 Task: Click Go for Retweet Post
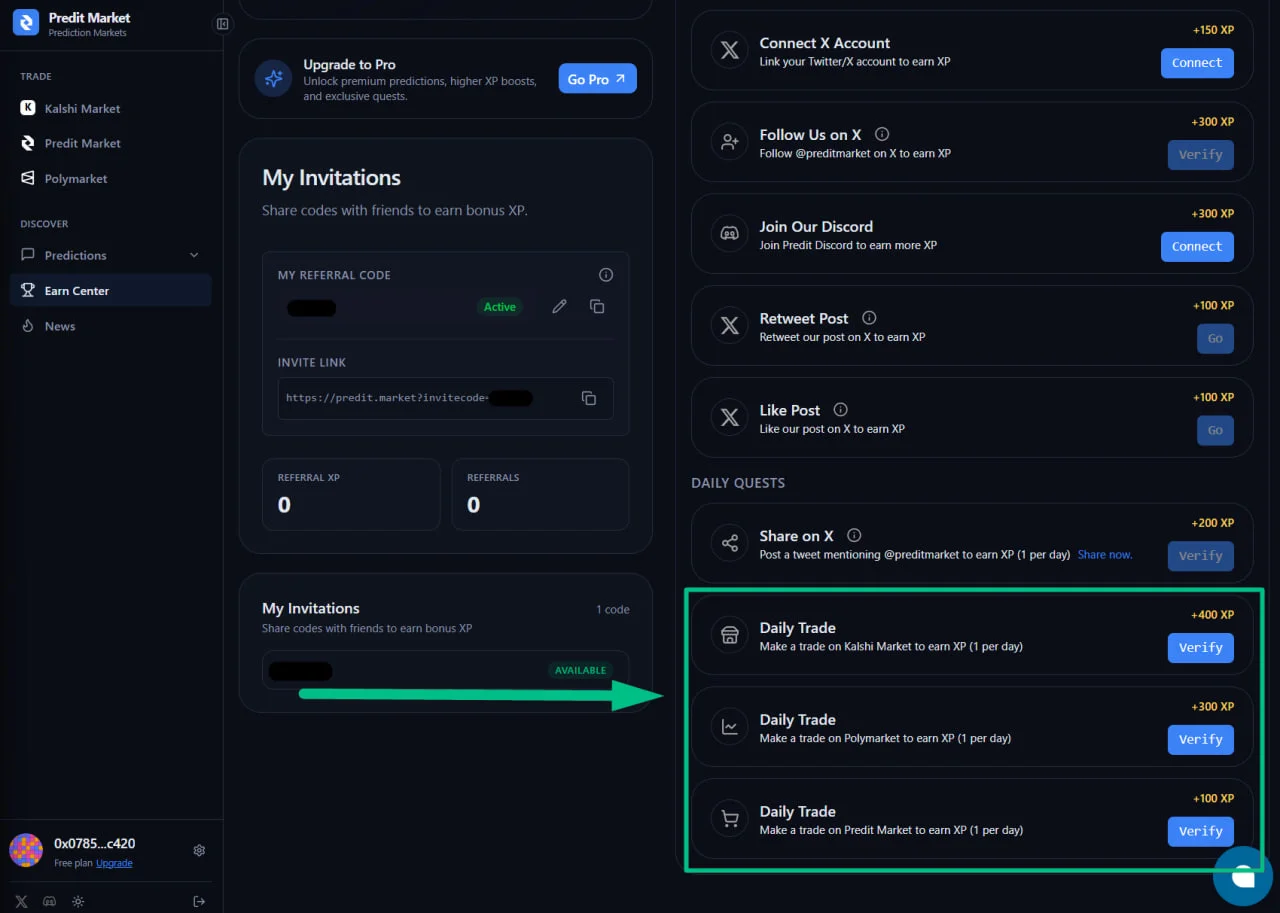[x=1215, y=338]
